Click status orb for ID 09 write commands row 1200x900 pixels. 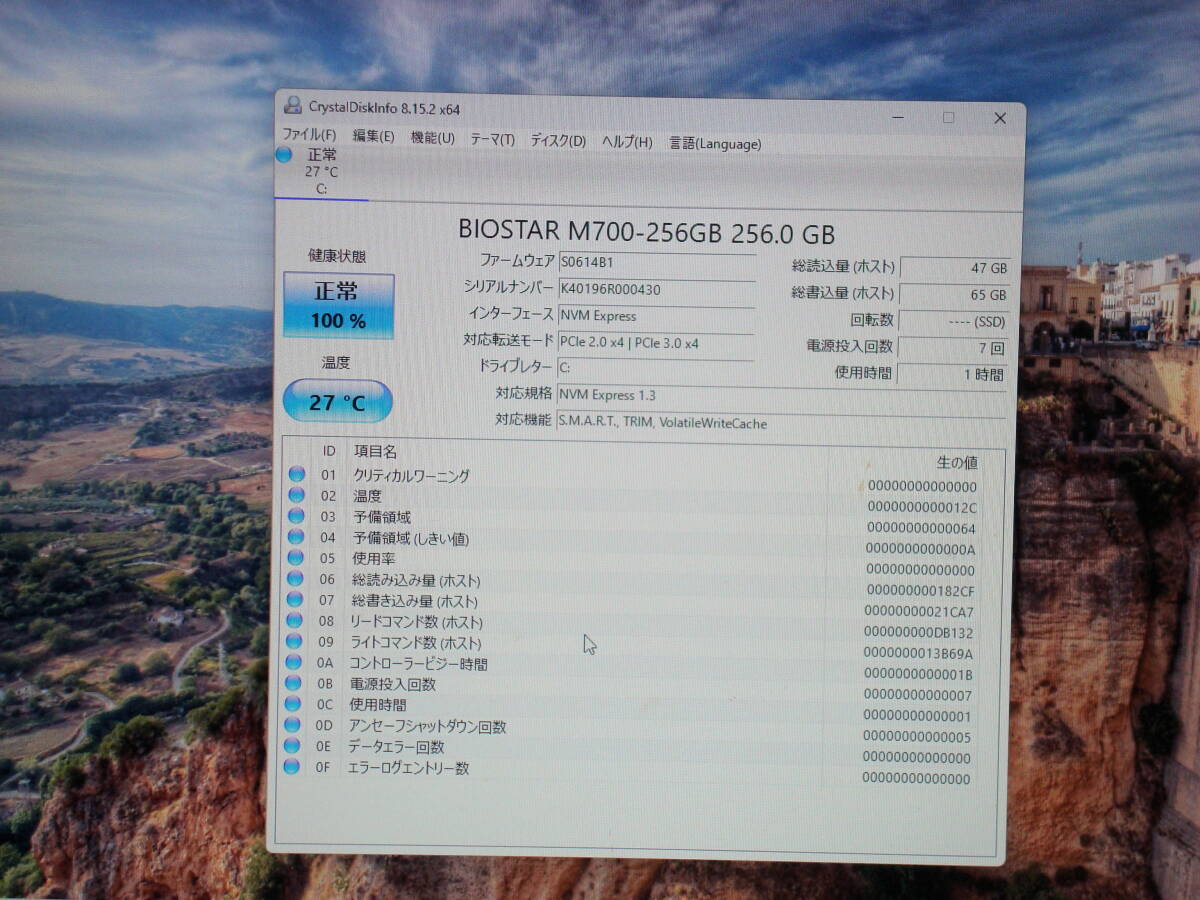[295, 641]
